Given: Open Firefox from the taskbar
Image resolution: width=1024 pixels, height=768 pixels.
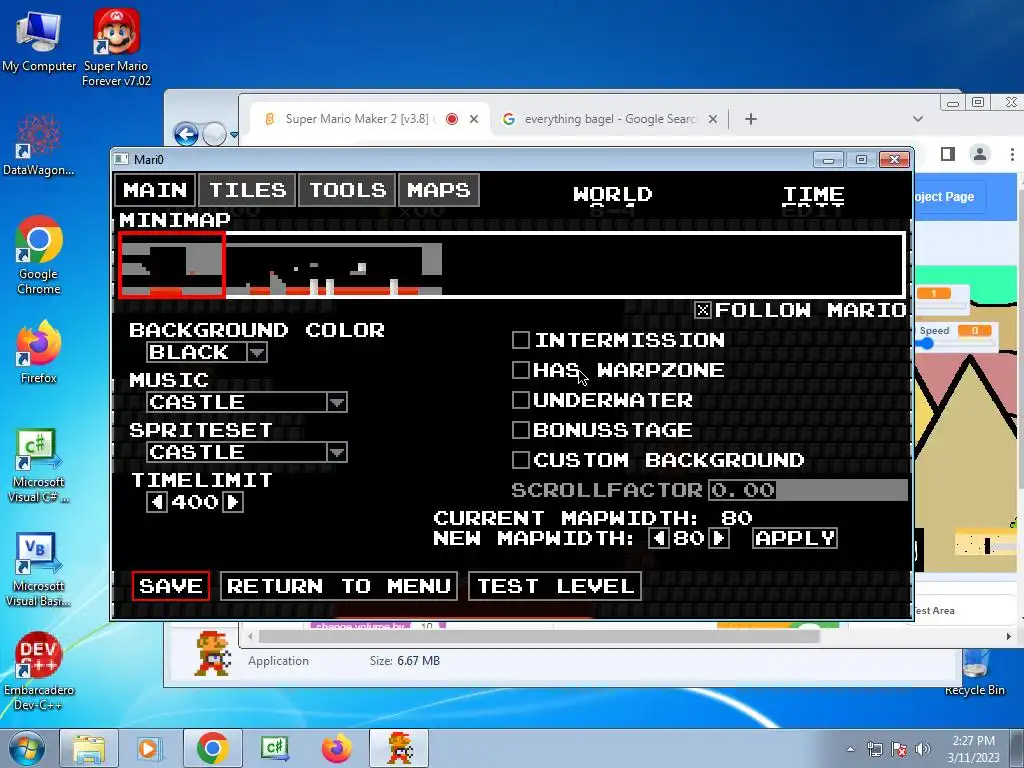Looking at the screenshot, I should 336,748.
